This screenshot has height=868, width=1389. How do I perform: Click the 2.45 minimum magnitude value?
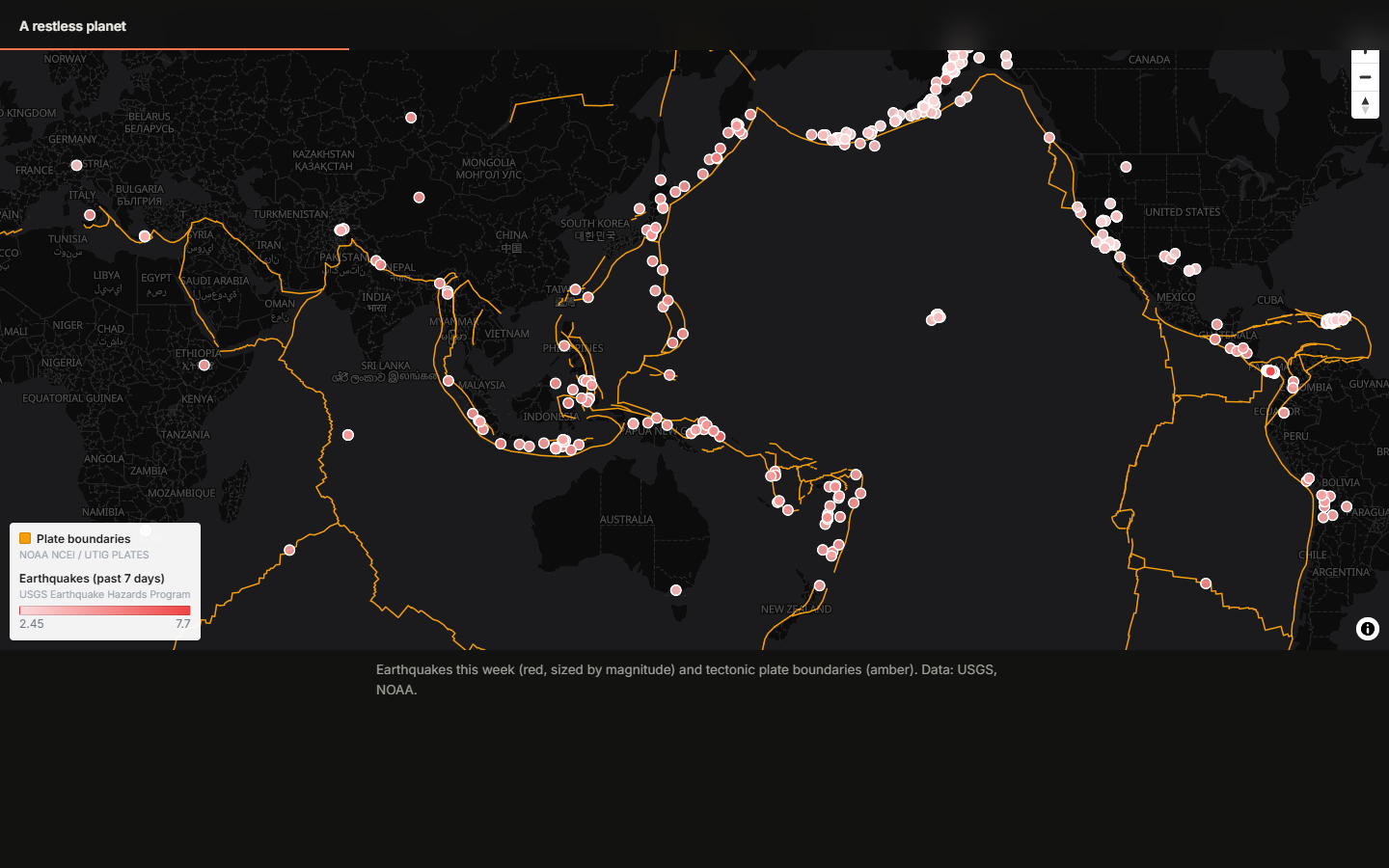(32, 624)
